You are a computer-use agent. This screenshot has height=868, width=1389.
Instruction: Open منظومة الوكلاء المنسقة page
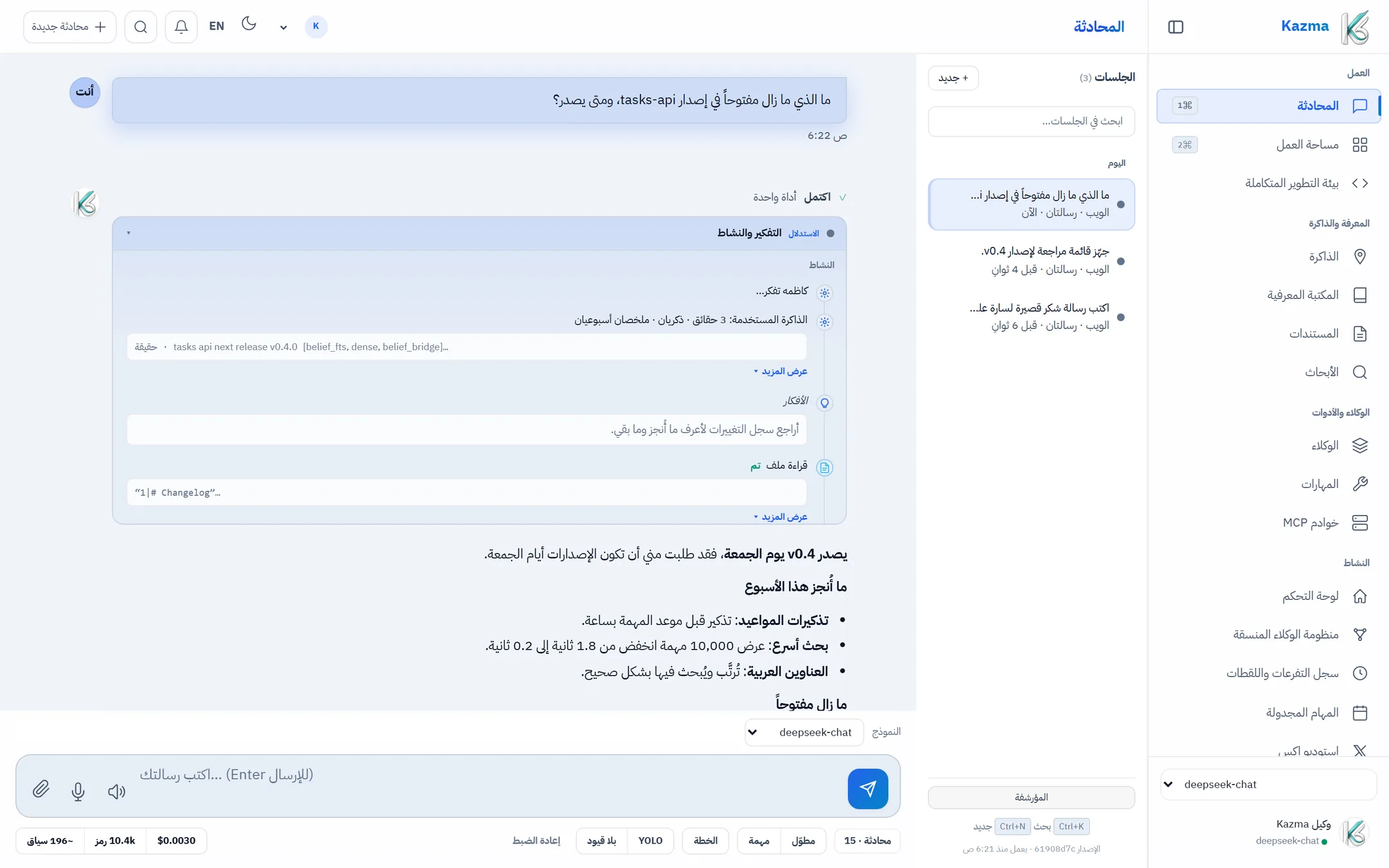coord(1268,635)
